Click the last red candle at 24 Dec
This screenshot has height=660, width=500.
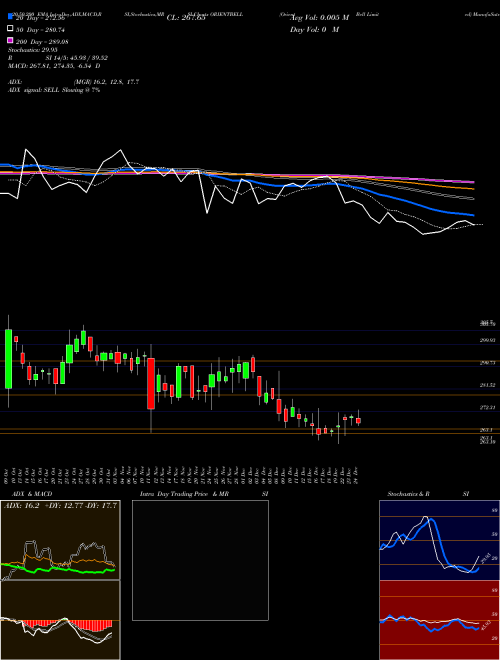(359, 420)
